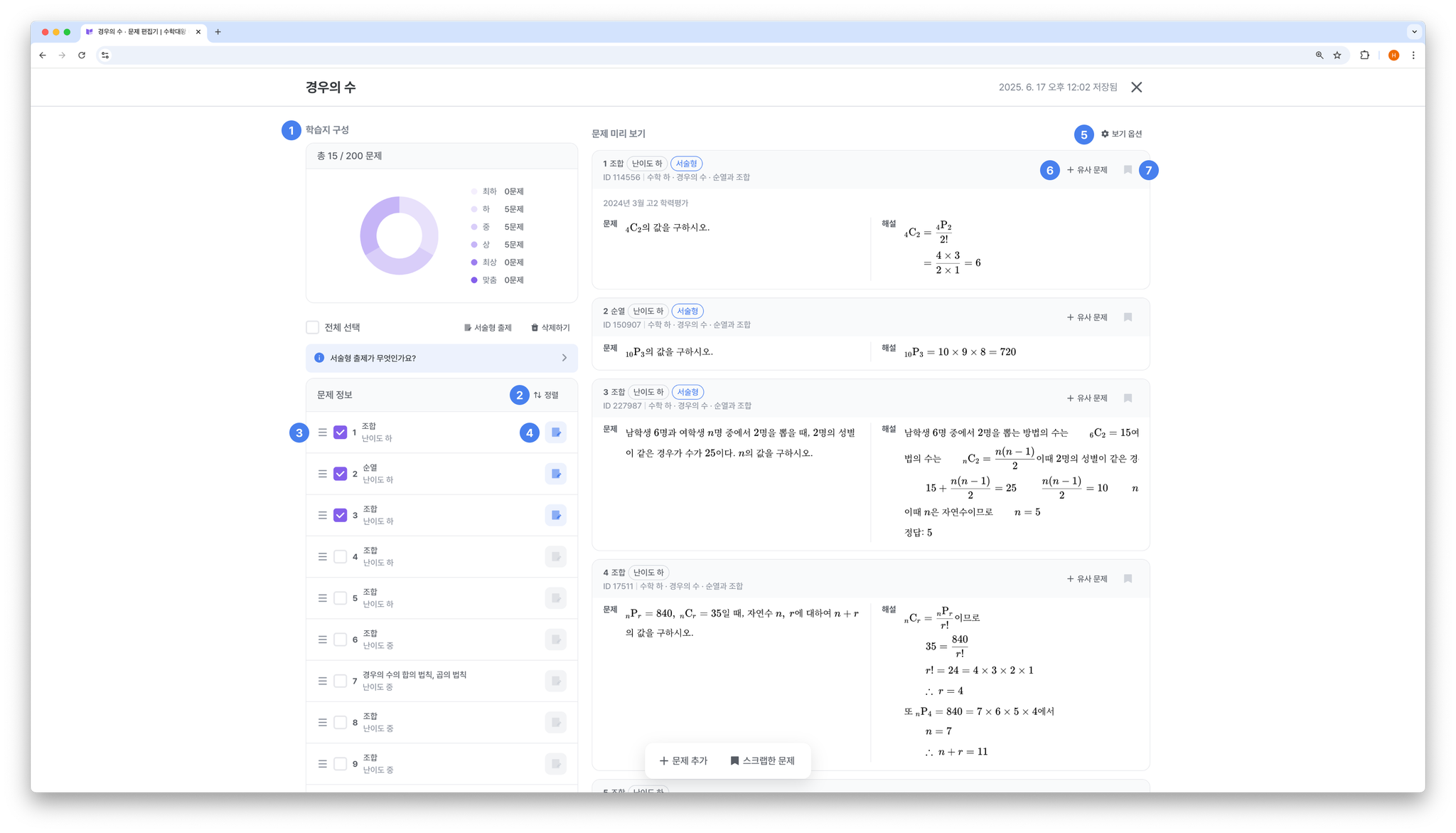Click 문제 추가 in the floating bar
This screenshot has width=1456, height=833.
(x=683, y=761)
